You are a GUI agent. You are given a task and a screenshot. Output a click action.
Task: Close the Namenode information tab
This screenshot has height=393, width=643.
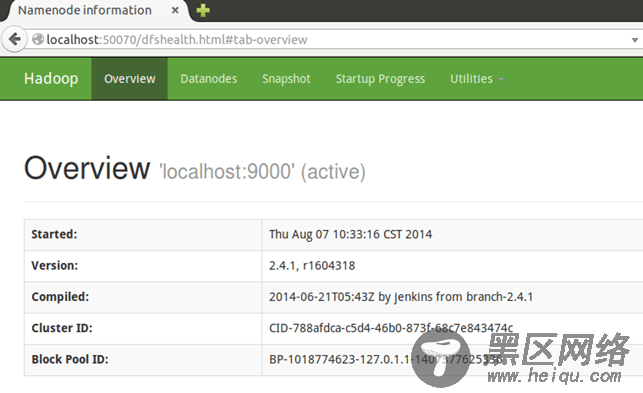pyautogui.click(x=175, y=10)
